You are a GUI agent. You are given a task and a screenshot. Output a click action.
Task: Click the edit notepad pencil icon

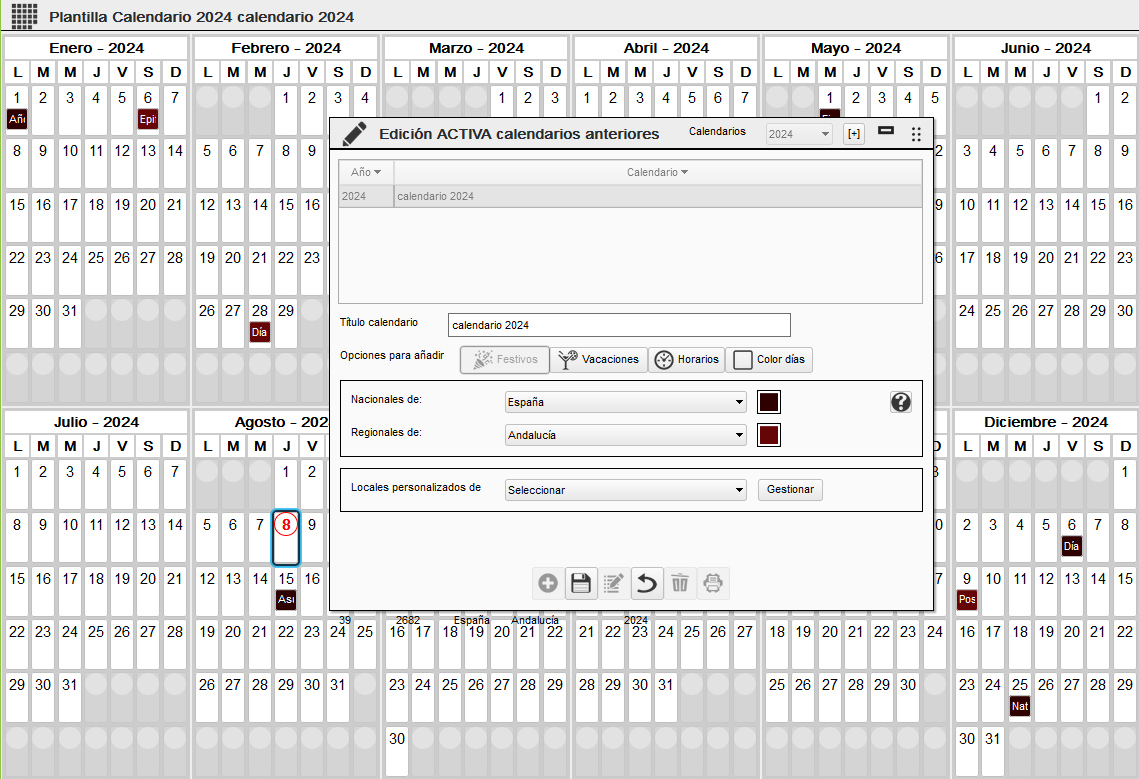(614, 583)
